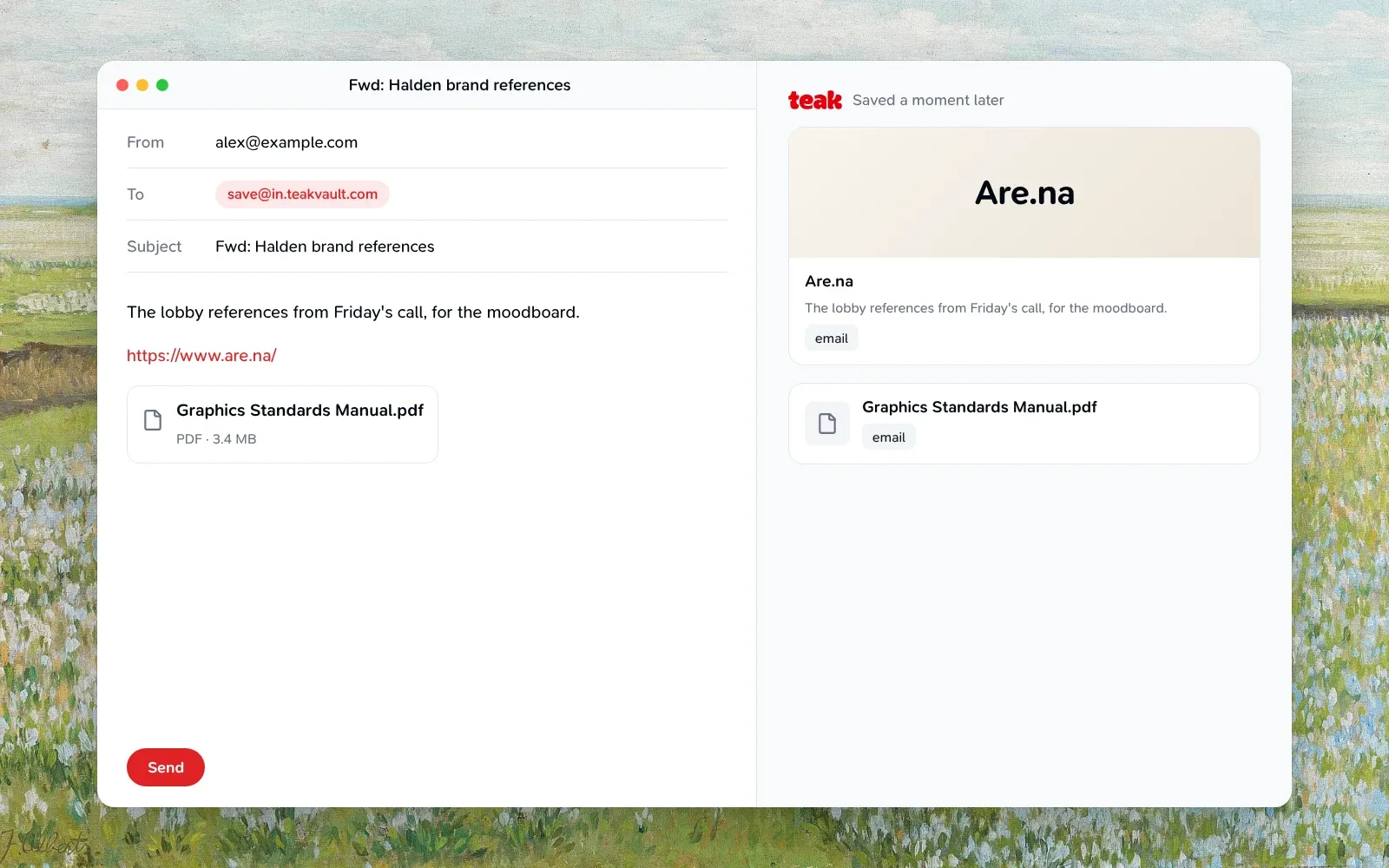Send the email
1389x868 pixels.
166,767
